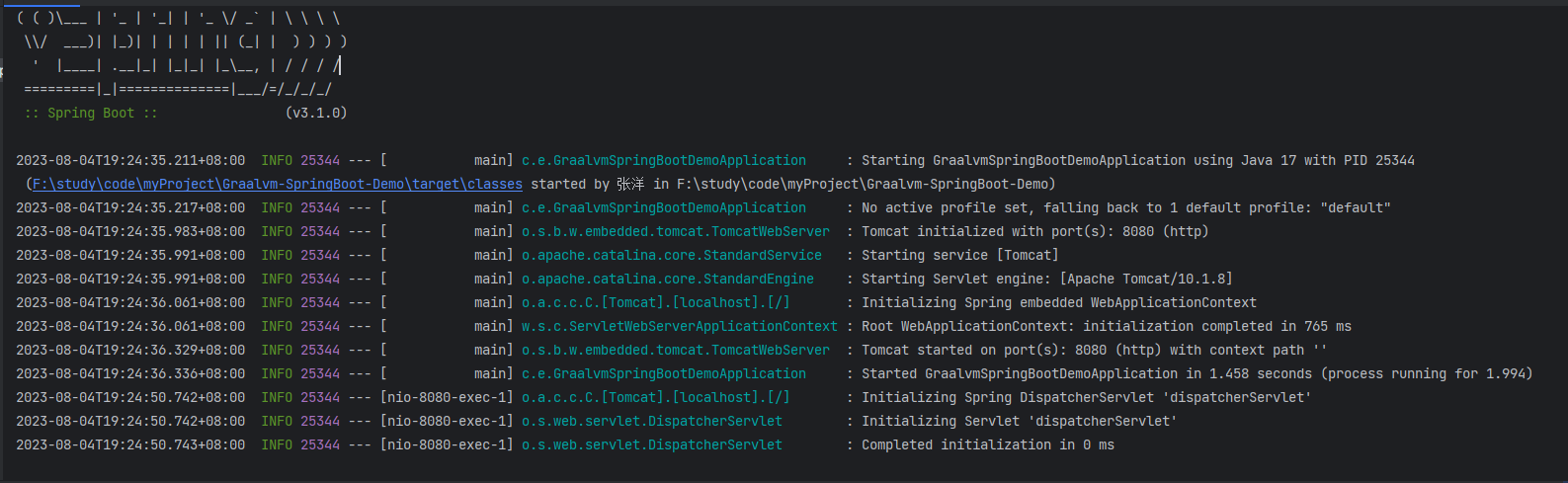Click INFO level in 'Starting service [Tomcat]' row
The height and width of the screenshot is (483, 1568).
[x=277, y=255]
